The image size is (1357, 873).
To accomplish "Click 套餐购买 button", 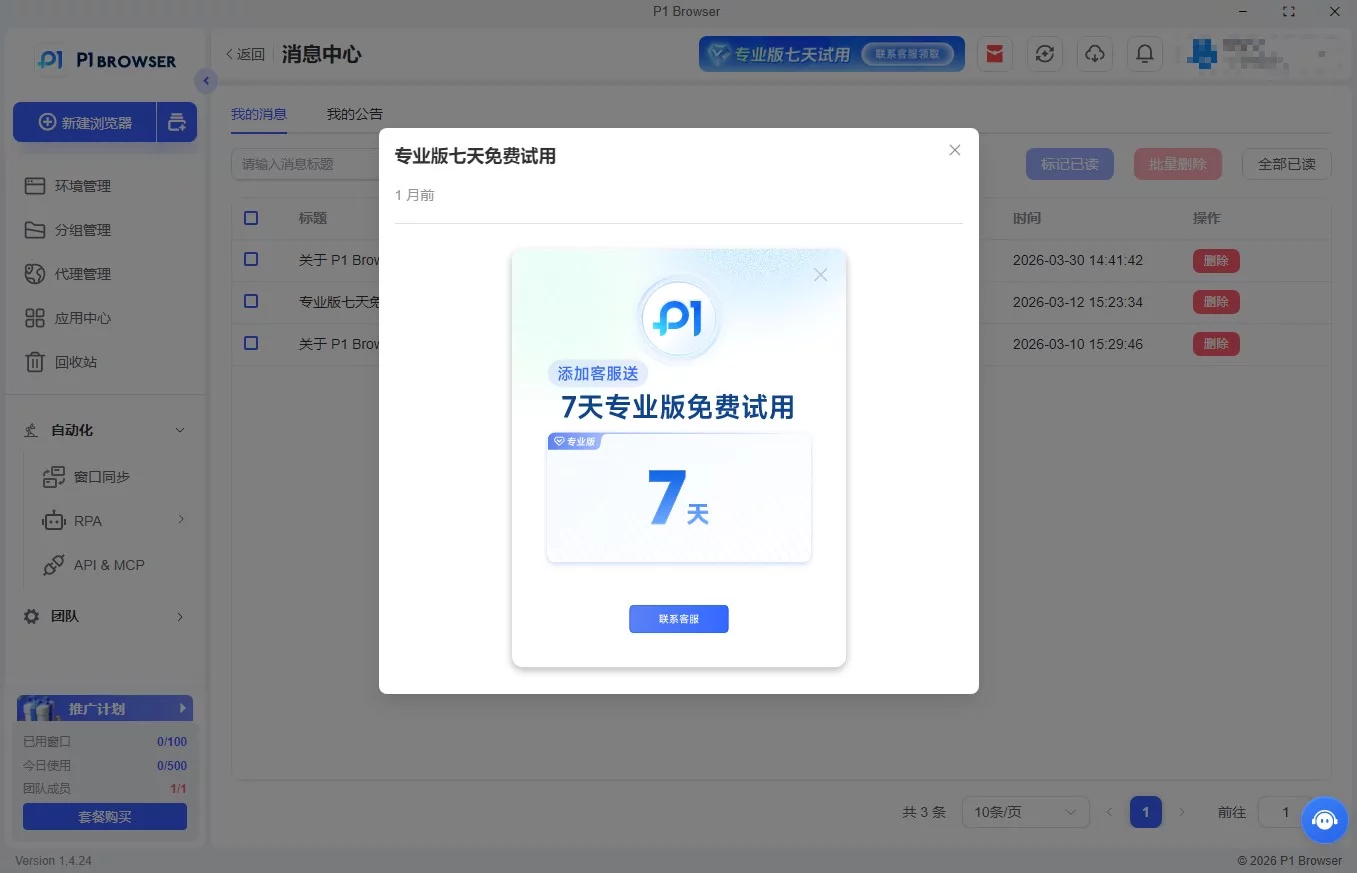I will (x=105, y=817).
